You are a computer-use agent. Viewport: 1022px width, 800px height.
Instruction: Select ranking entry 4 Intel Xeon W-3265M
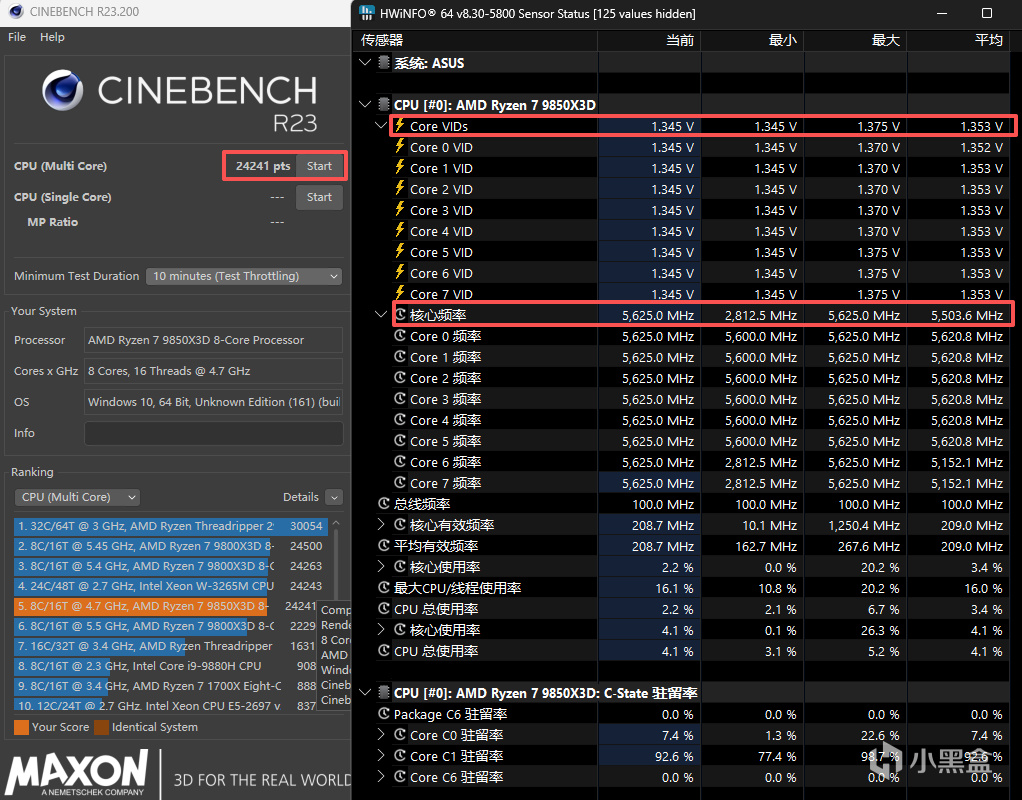[x=169, y=586]
